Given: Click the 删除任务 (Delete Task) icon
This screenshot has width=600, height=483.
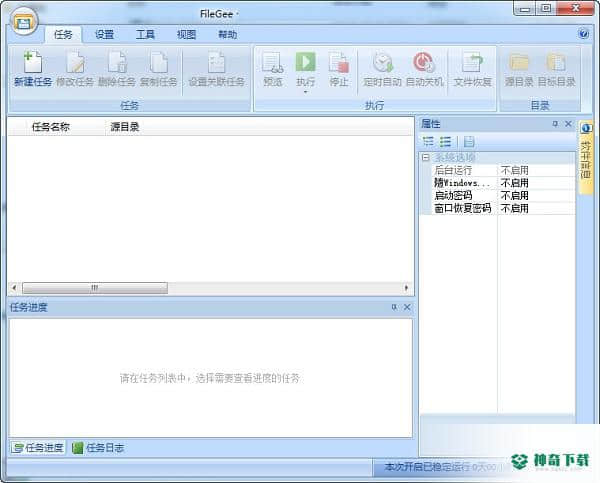Looking at the screenshot, I should [x=117, y=68].
